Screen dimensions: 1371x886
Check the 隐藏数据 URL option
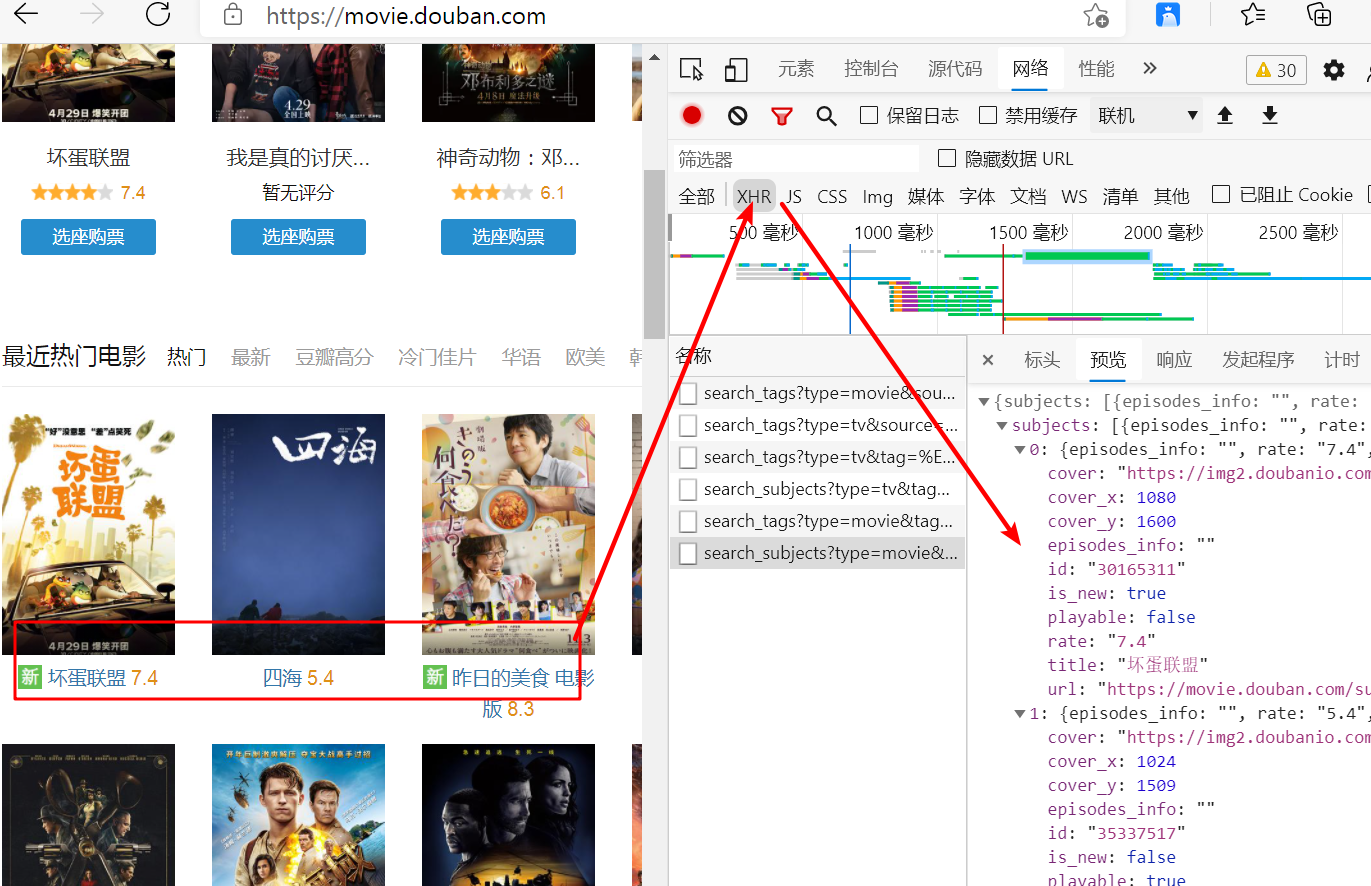click(x=947, y=158)
